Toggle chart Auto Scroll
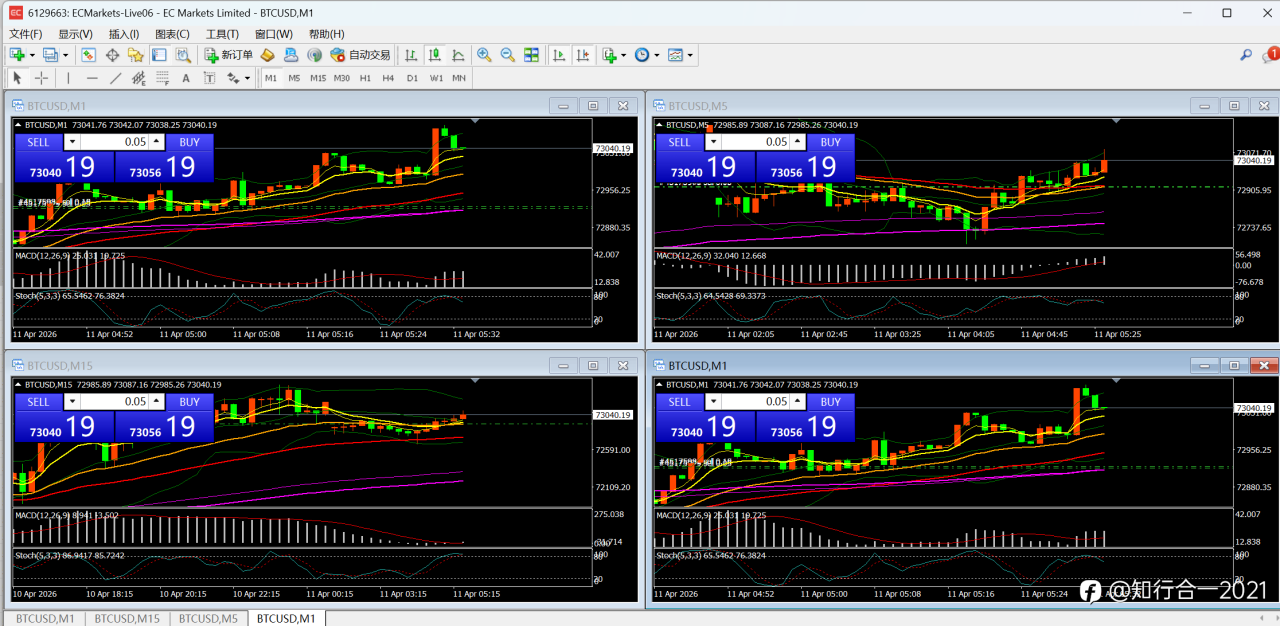 coord(559,55)
